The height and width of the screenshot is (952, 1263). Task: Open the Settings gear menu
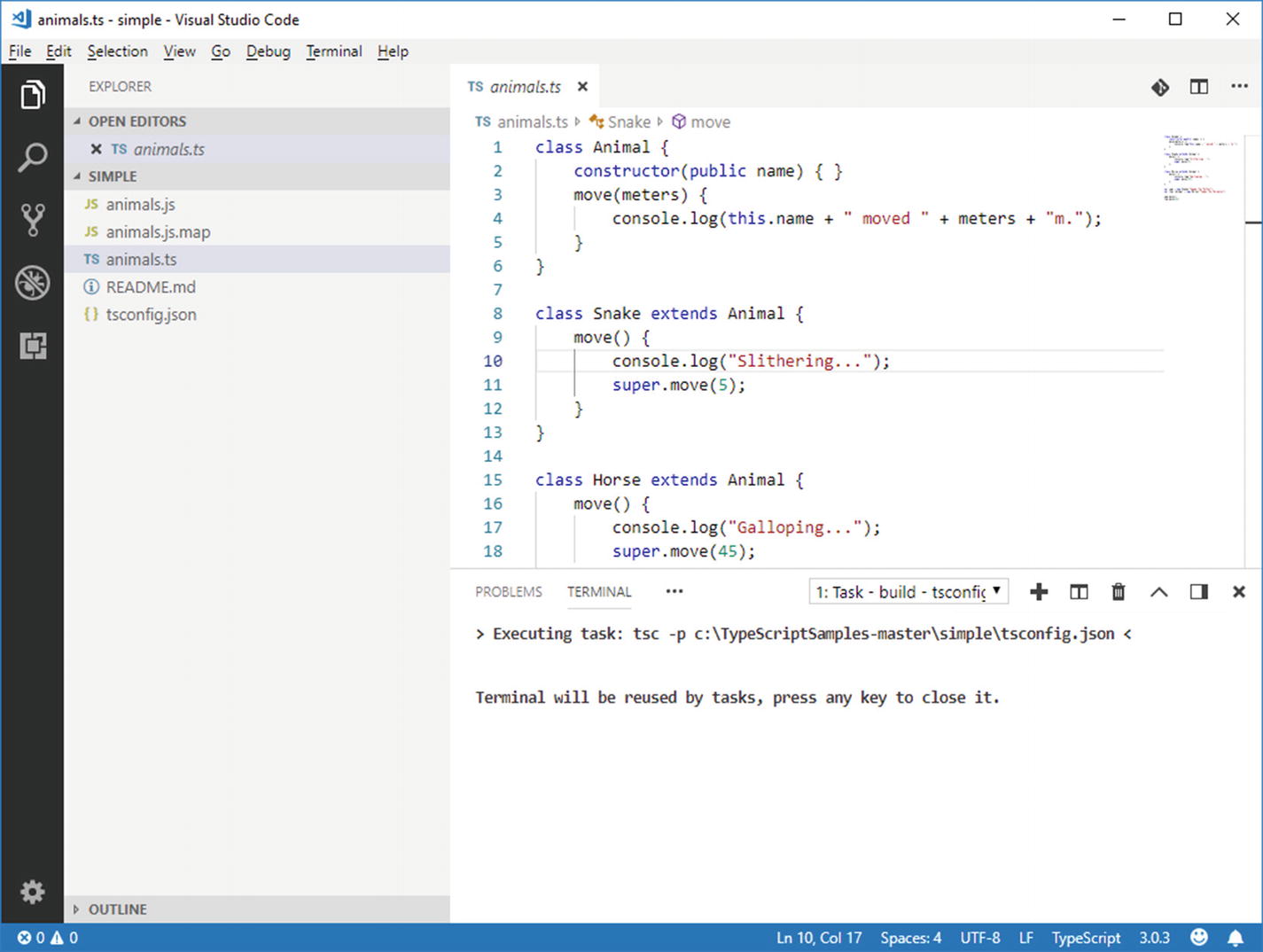(33, 892)
